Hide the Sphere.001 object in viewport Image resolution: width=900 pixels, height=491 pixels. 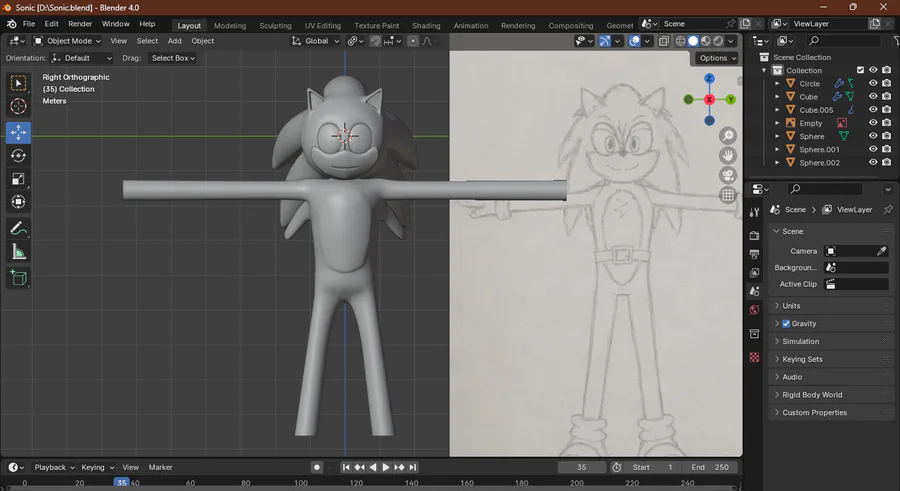873,149
